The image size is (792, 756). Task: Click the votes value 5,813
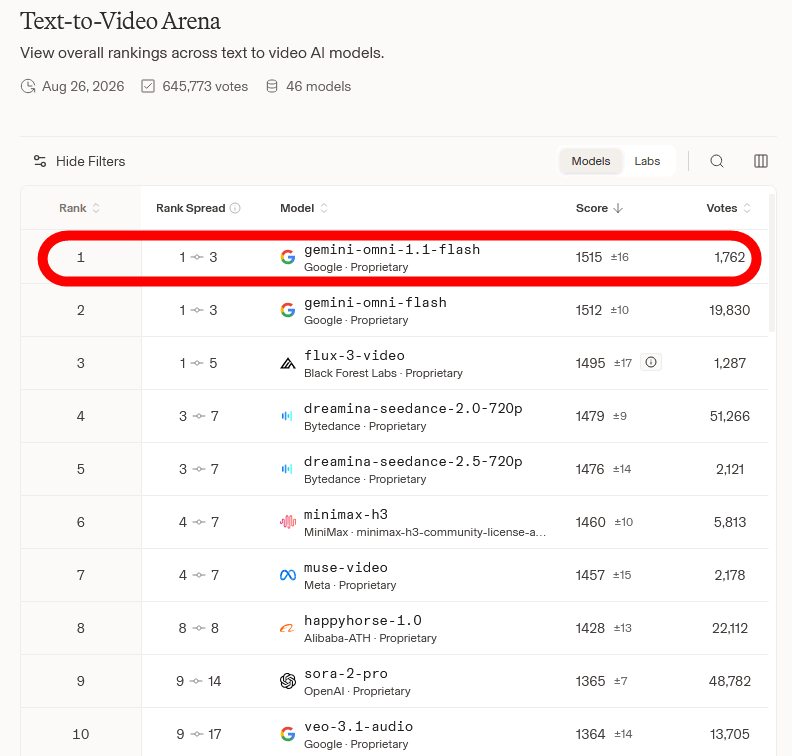click(729, 522)
